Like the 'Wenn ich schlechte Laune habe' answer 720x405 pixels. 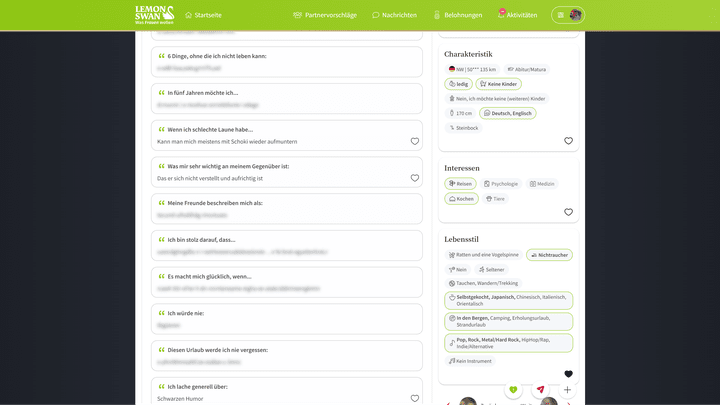tap(415, 141)
